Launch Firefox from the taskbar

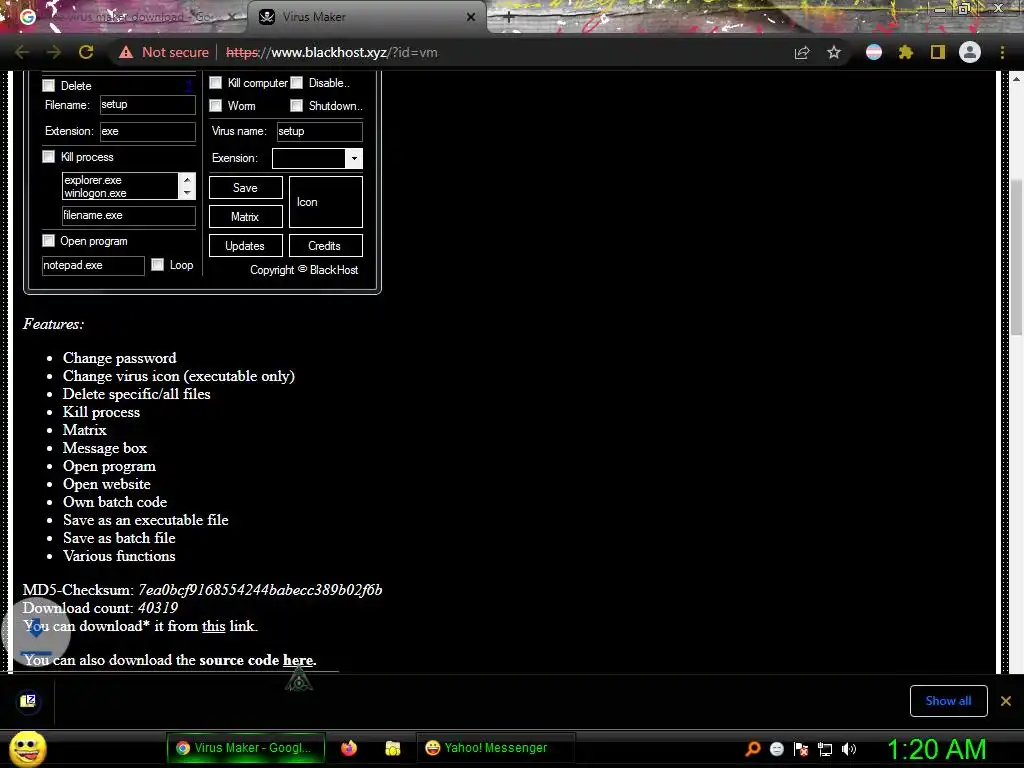tap(349, 748)
